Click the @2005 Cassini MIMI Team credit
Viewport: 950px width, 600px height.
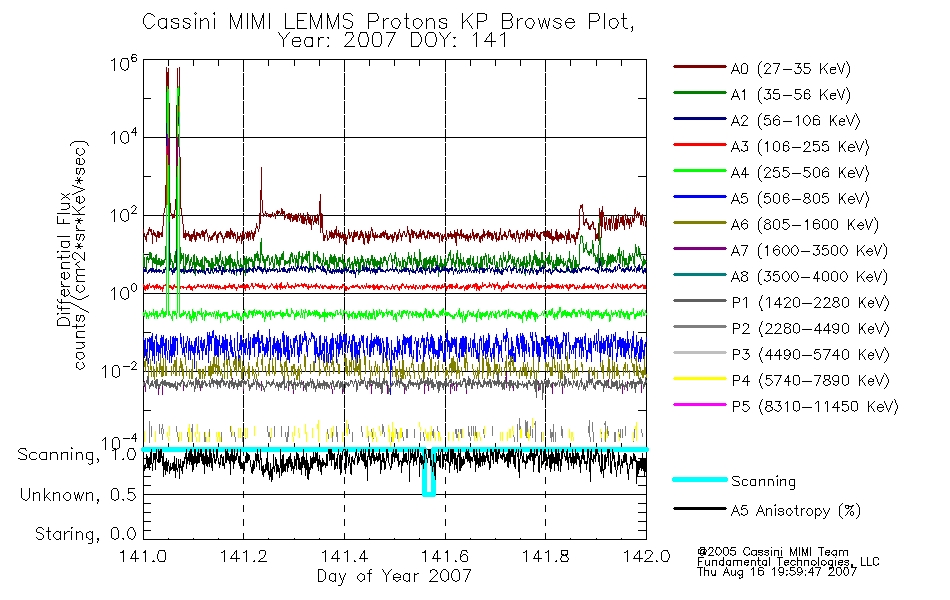(x=772, y=552)
